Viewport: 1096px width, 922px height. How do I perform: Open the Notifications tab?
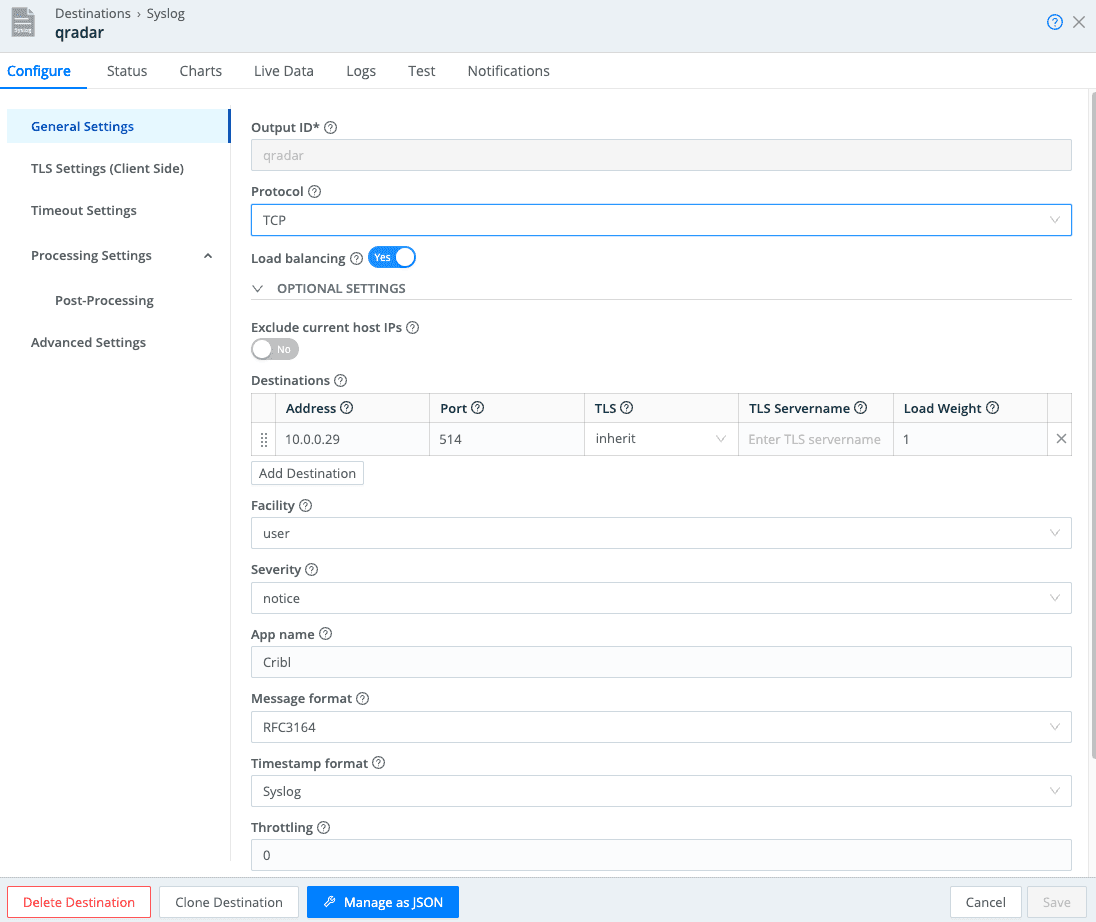508,71
